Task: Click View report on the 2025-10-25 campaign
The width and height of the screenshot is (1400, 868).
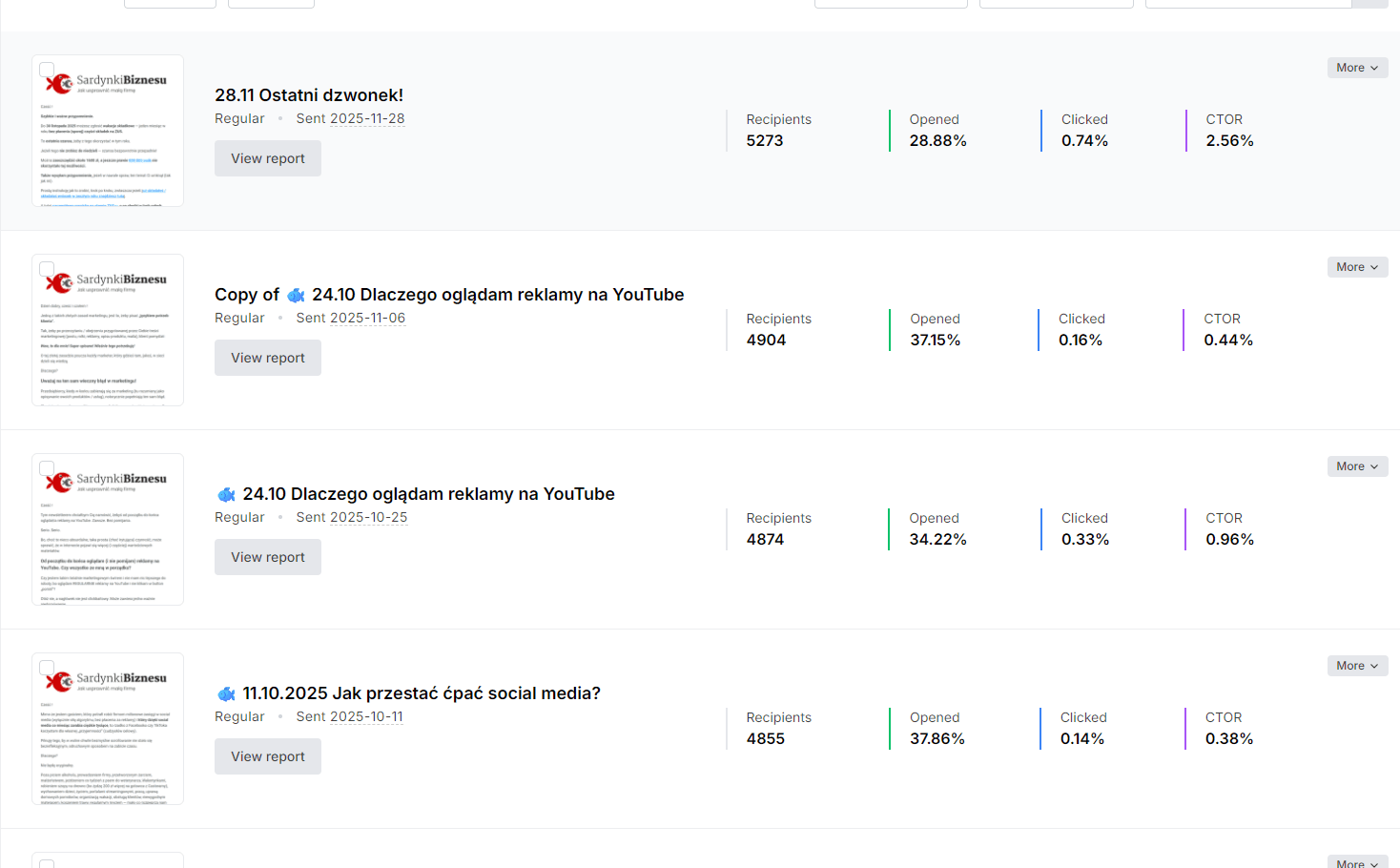Action: tap(268, 557)
